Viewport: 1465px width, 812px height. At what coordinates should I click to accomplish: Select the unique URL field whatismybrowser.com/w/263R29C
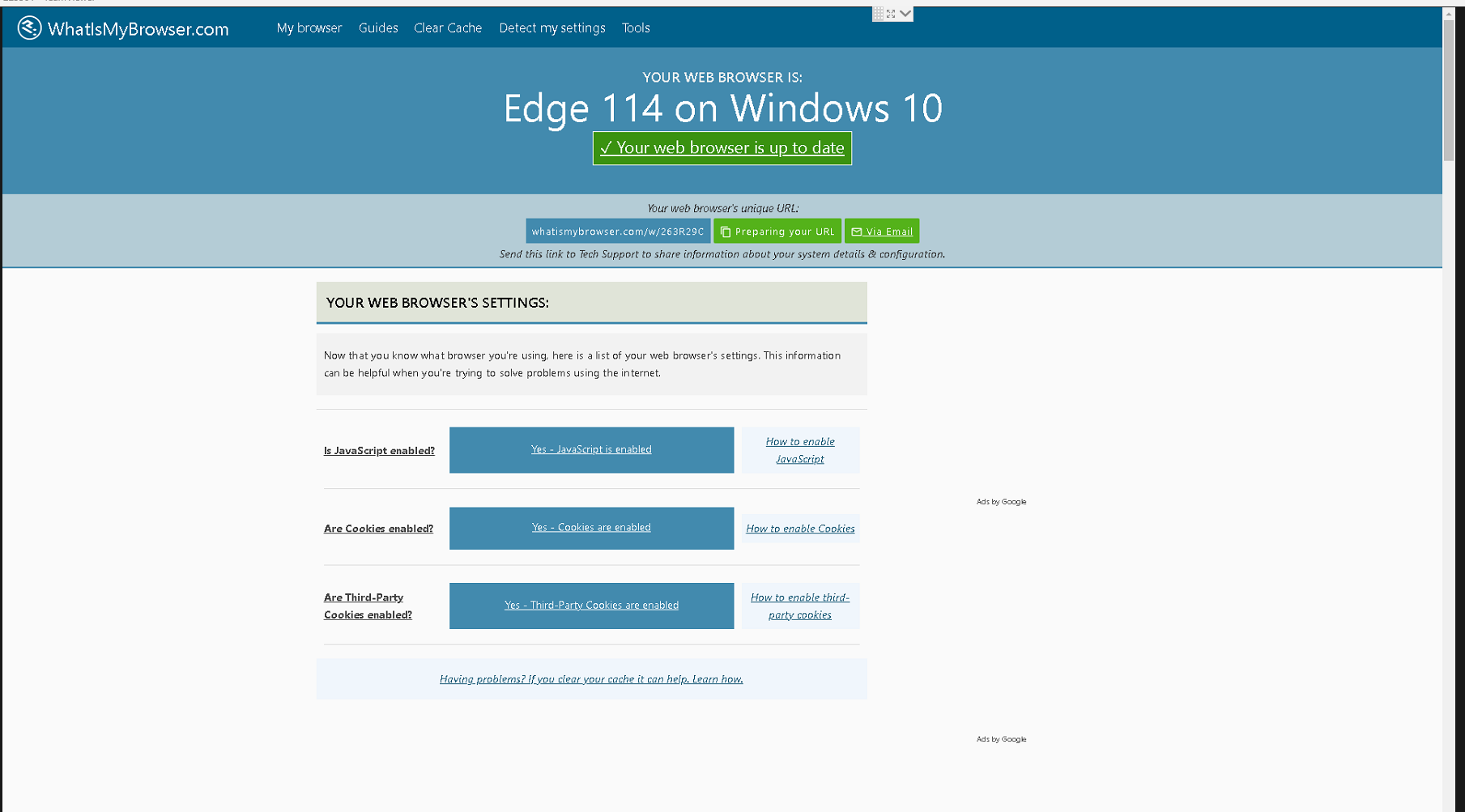(618, 231)
